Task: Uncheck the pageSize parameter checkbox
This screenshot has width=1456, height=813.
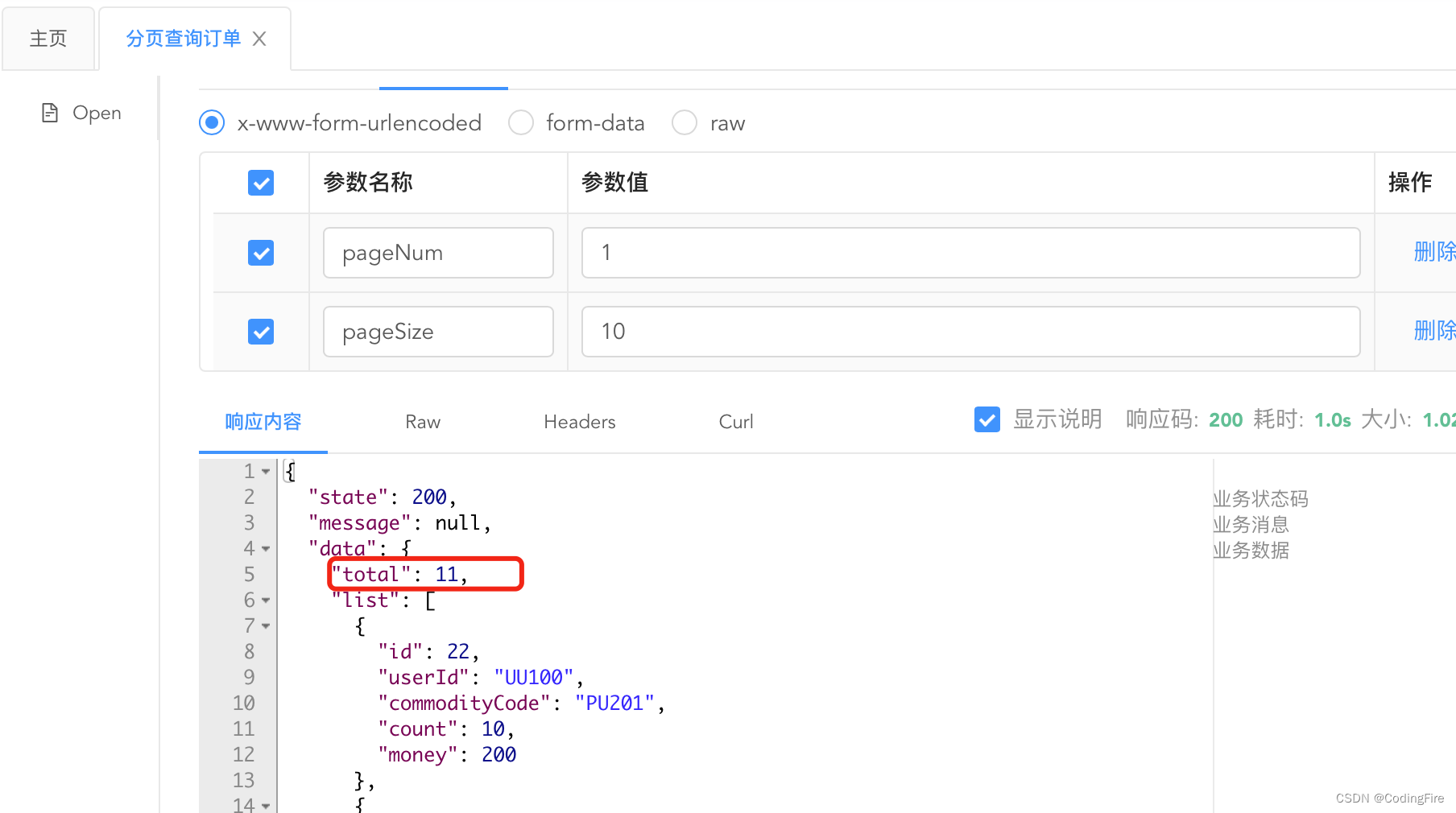Action: click(261, 332)
